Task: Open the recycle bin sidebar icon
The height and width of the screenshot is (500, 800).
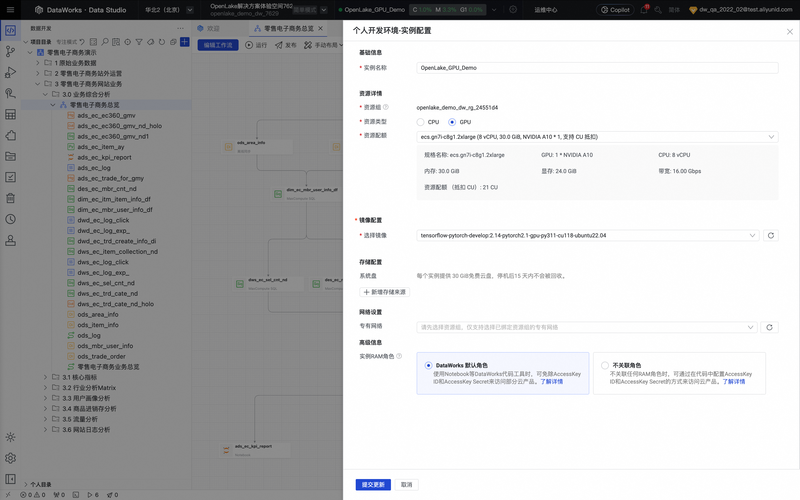Action: pos(10,198)
